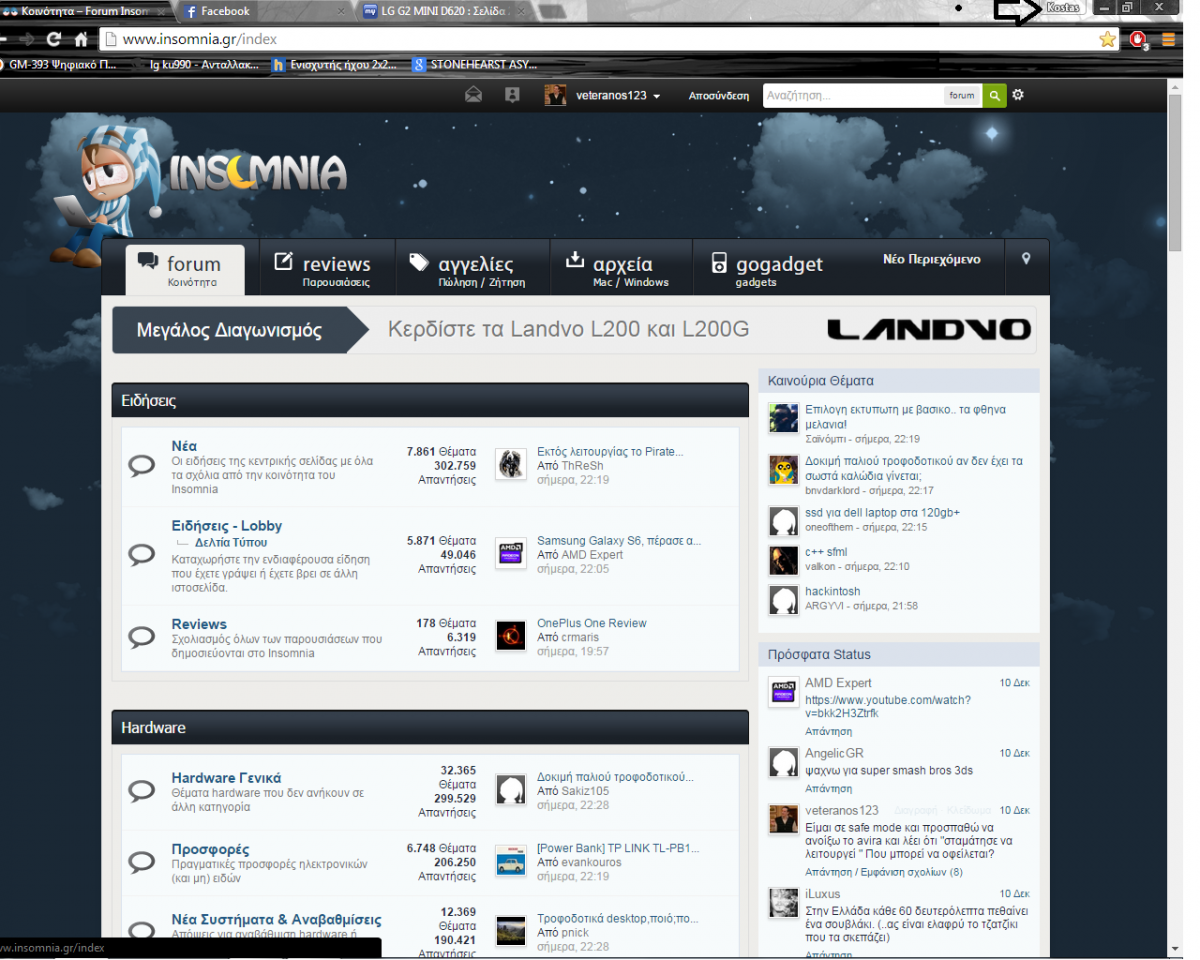Click the green magnifier search button
The height and width of the screenshot is (960, 1200).
[994, 95]
